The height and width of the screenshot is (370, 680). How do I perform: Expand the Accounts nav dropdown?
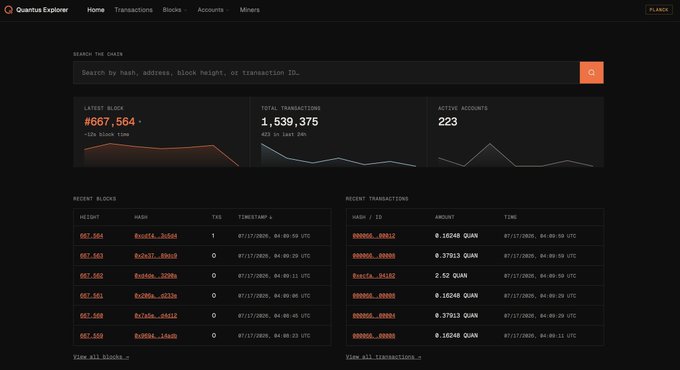(x=213, y=10)
